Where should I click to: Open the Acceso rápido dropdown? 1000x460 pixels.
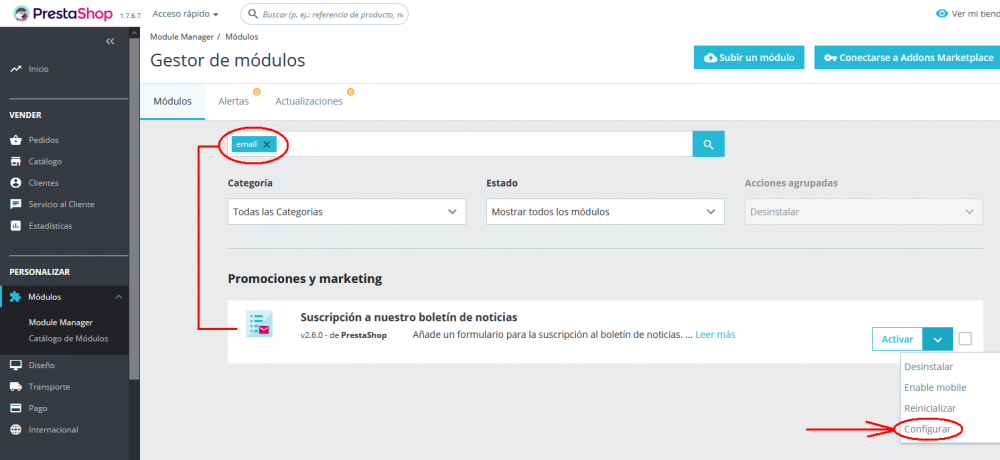pos(186,14)
